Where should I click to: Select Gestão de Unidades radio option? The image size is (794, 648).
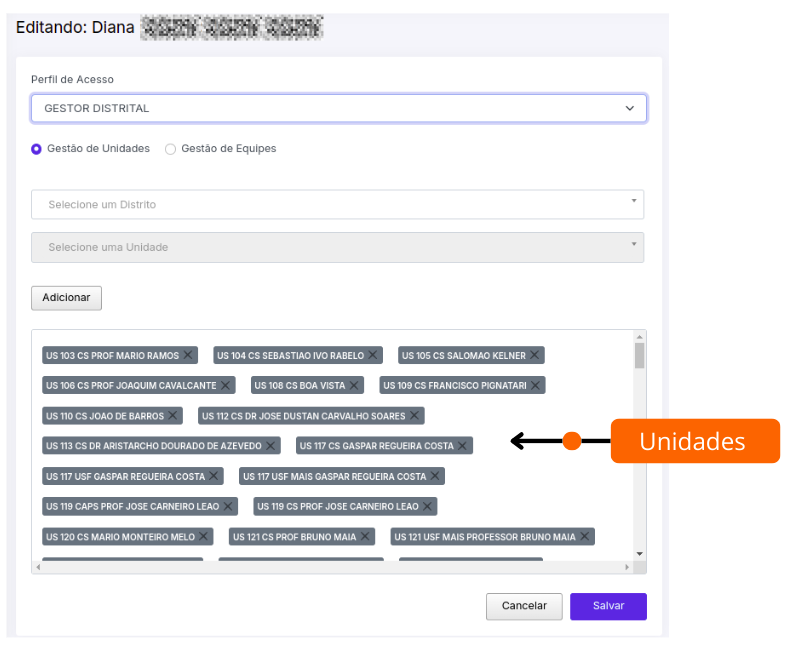click(36, 149)
